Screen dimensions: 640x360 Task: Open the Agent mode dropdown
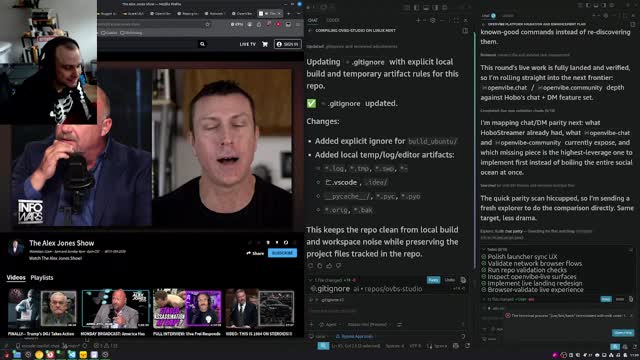(x=330, y=324)
